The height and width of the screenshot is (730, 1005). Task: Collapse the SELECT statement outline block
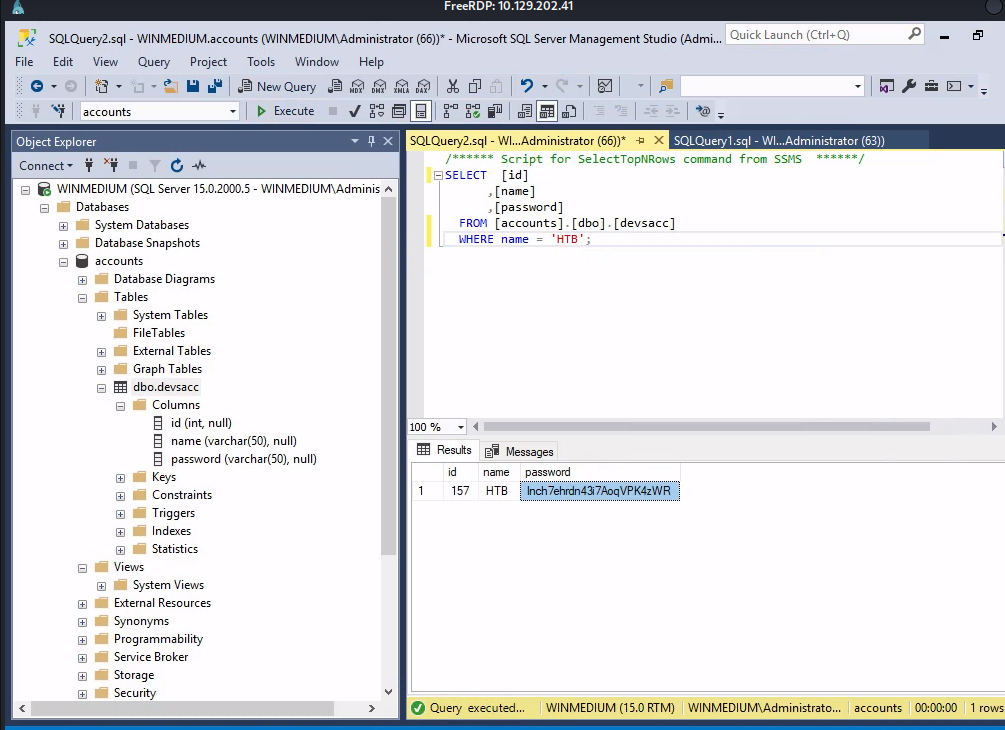437,176
